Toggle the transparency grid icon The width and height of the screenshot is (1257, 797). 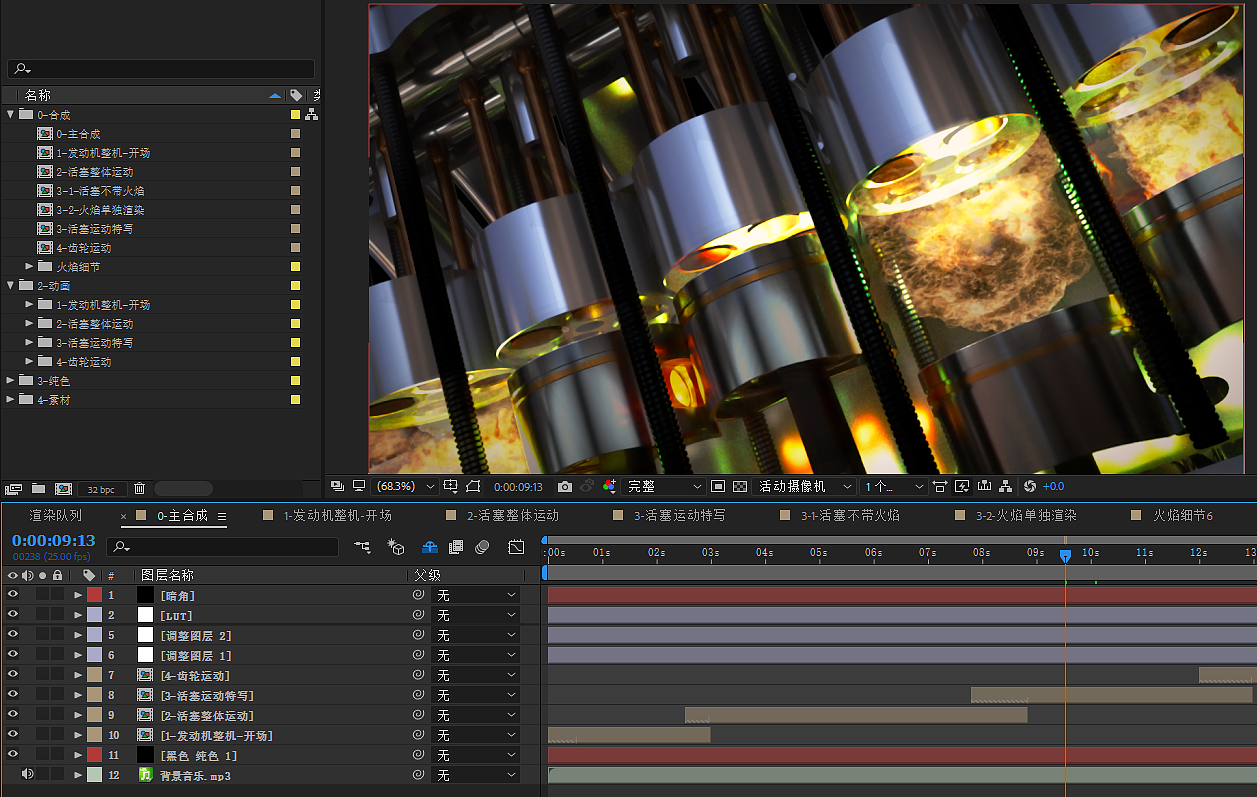(740, 486)
